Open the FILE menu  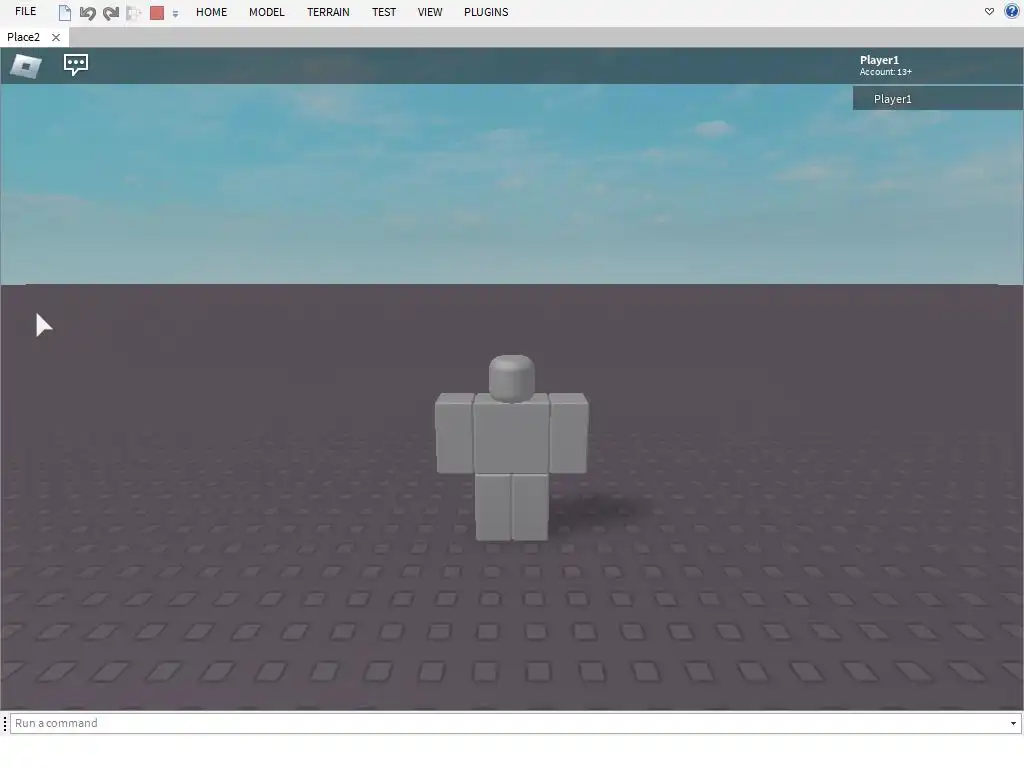tap(25, 12)
